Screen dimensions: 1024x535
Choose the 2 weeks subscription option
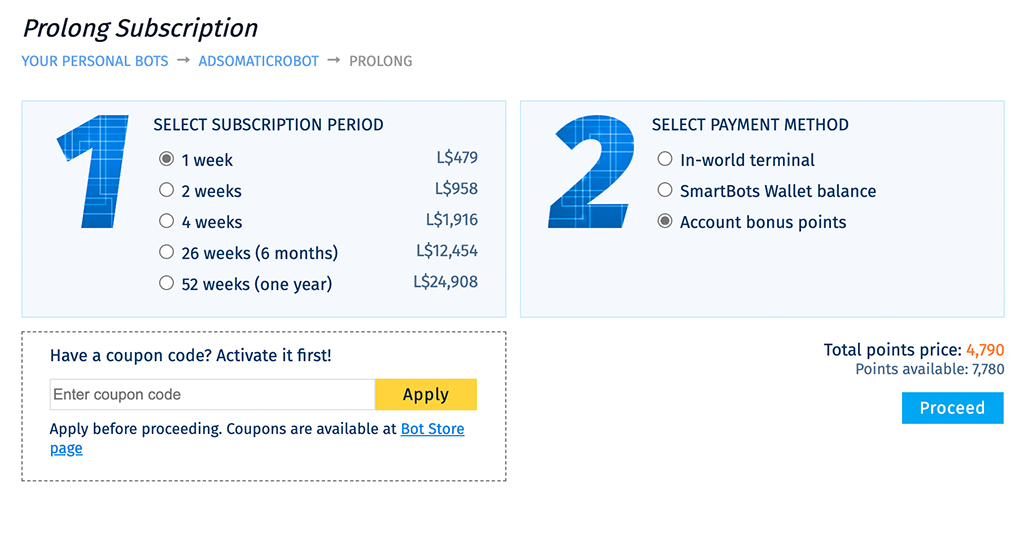click(167, 190)
